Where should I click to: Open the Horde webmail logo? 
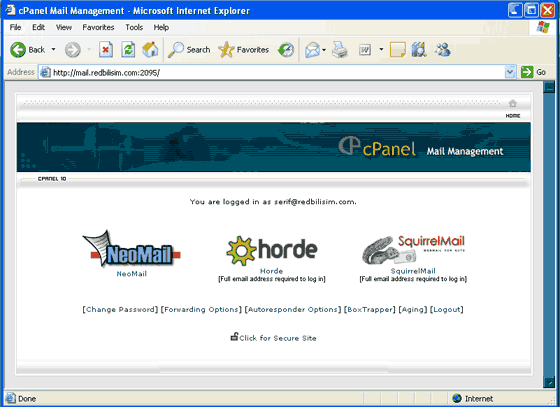pos(272,251)
